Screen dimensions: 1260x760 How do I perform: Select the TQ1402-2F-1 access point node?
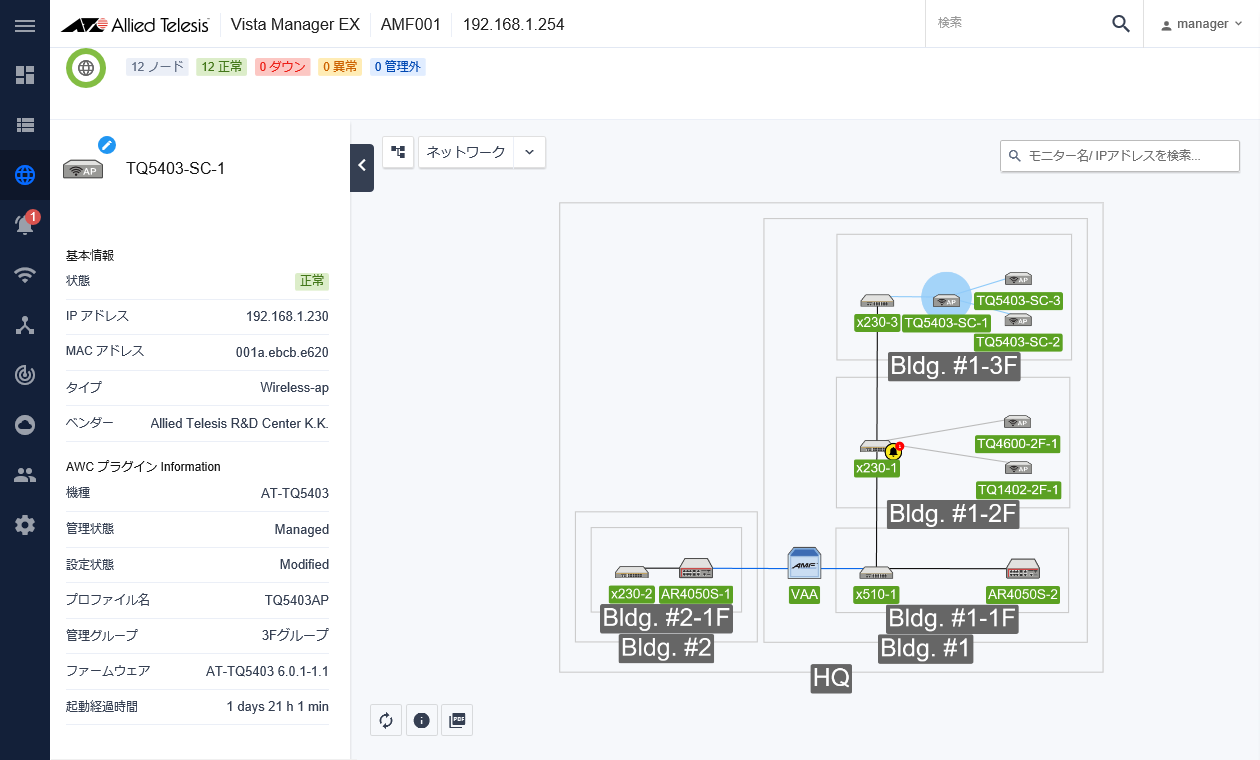pyautogui.click(x=1018, y=468)
